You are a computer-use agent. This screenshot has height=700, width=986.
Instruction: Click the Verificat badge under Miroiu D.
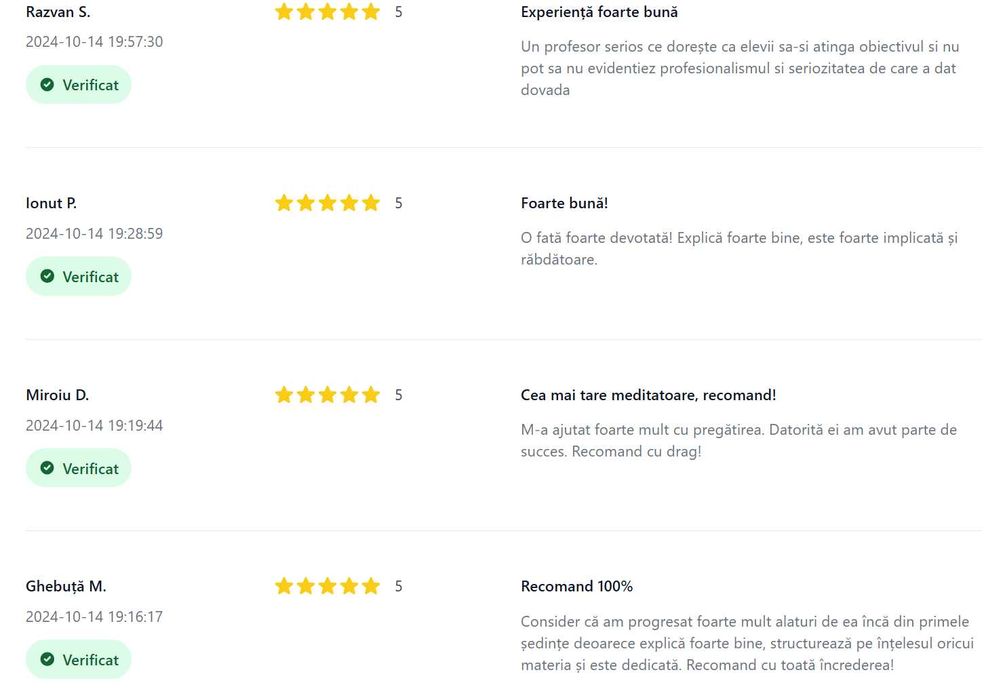click(x=78, y=468)
